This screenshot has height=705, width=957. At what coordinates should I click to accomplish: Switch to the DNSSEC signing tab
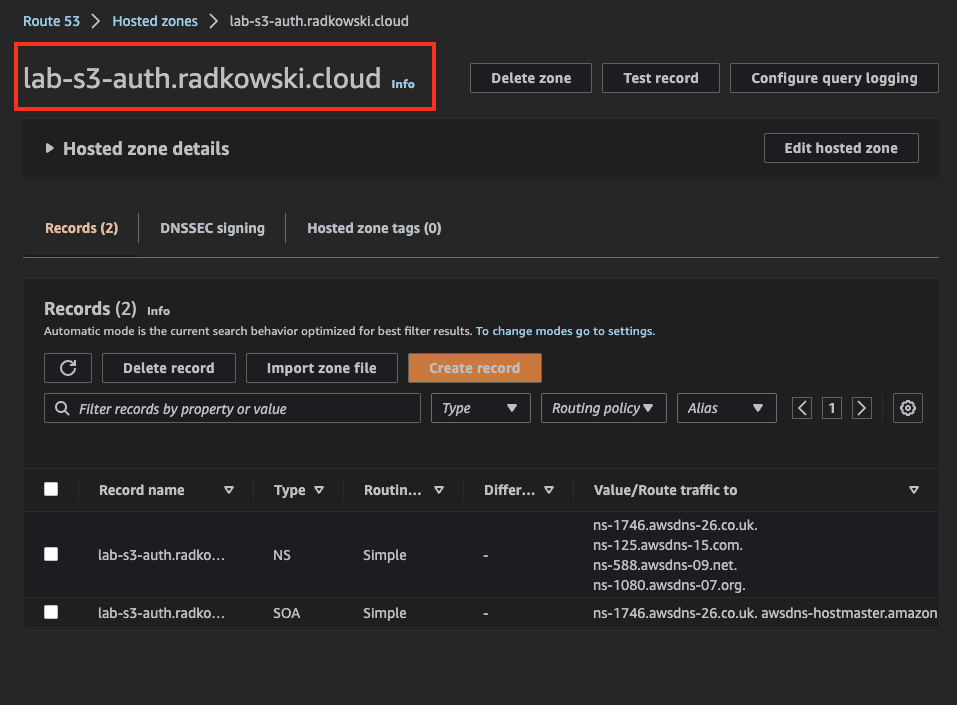pyautogui.click(x=212, y=228)
